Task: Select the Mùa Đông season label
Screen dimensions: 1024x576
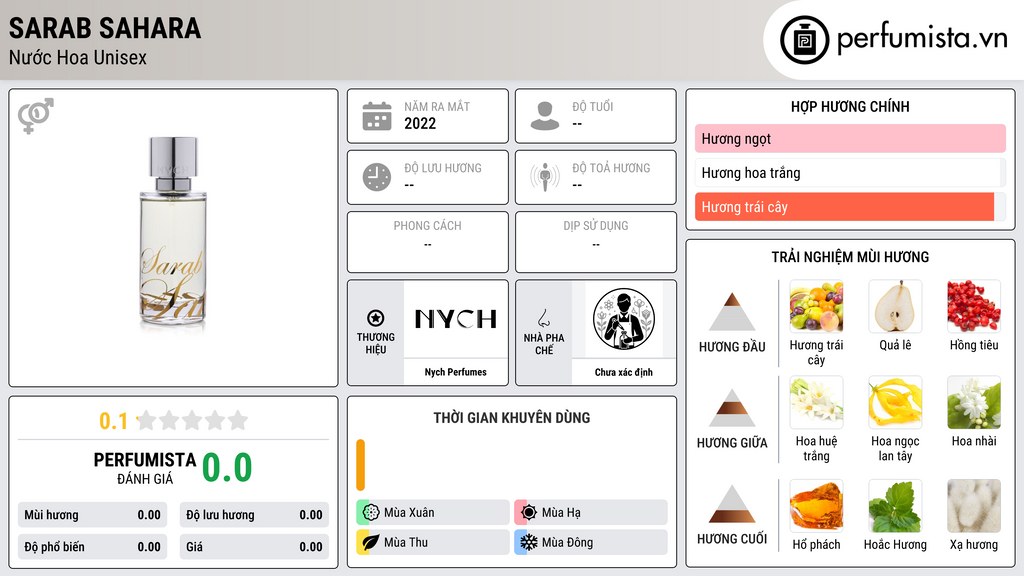Action: tap(567, 542)
